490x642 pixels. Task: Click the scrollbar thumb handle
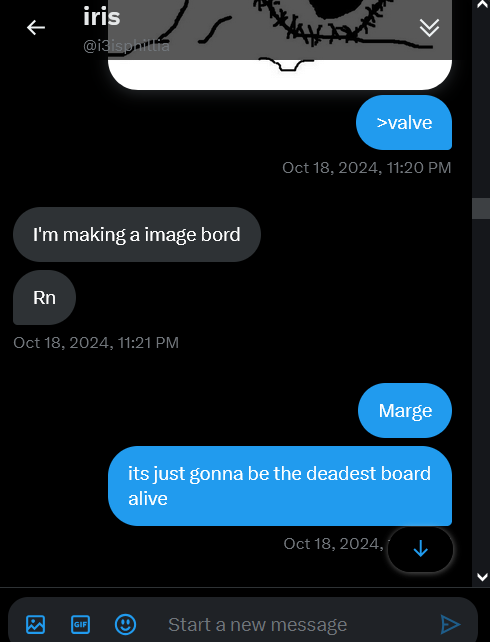(481, 208)
